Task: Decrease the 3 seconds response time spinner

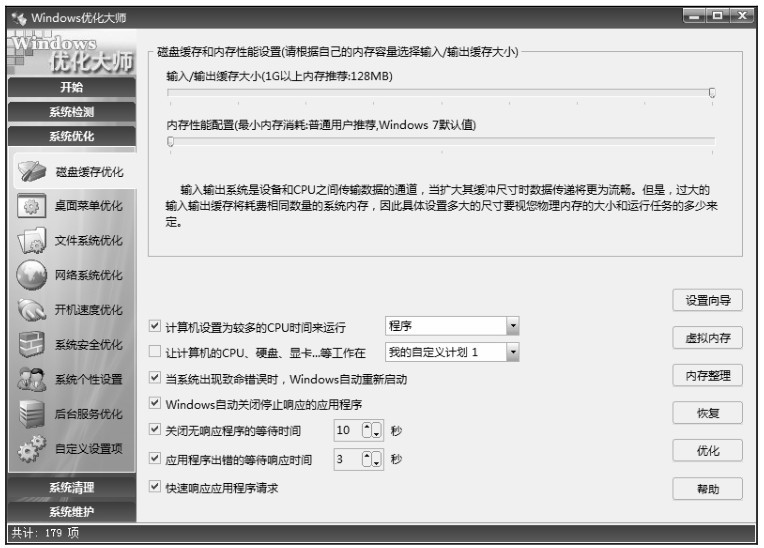Action: tap(377, 459)
